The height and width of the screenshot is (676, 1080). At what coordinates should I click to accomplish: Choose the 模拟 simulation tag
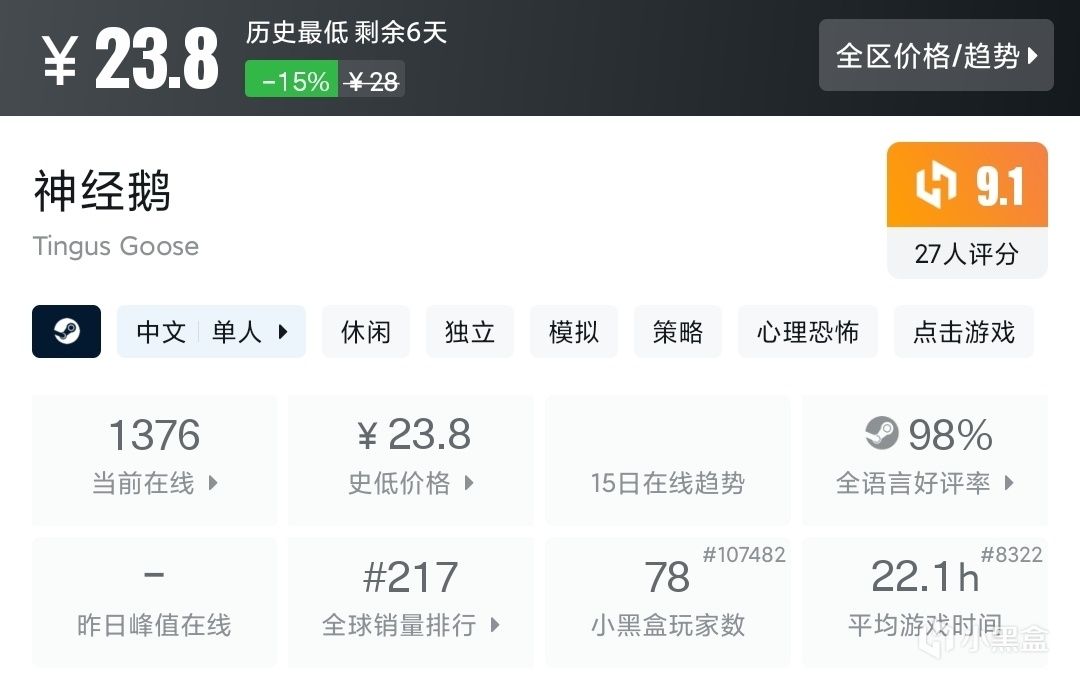click(x=574, y=332)
